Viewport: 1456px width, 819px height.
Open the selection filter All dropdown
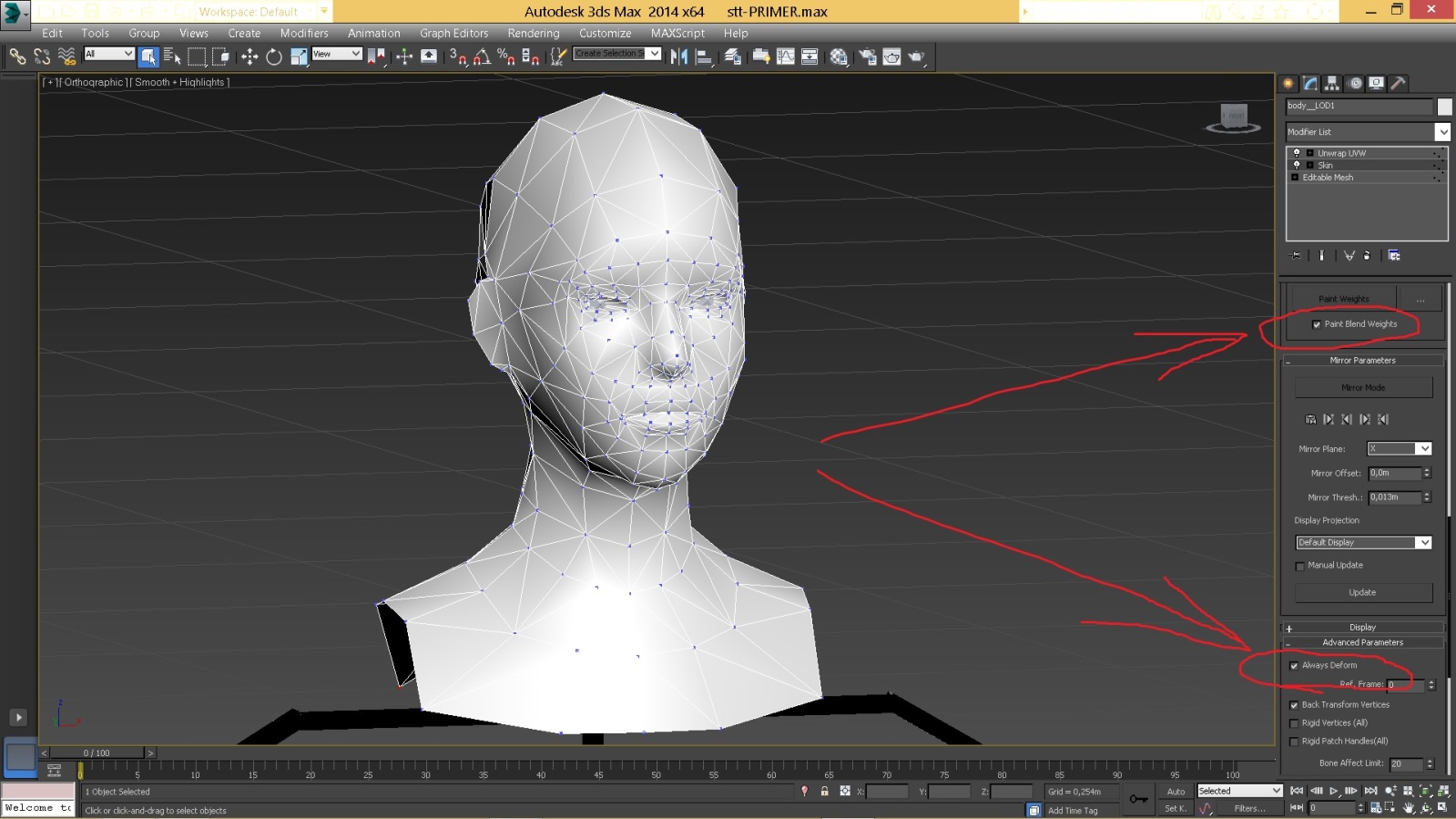click(109, 54)
